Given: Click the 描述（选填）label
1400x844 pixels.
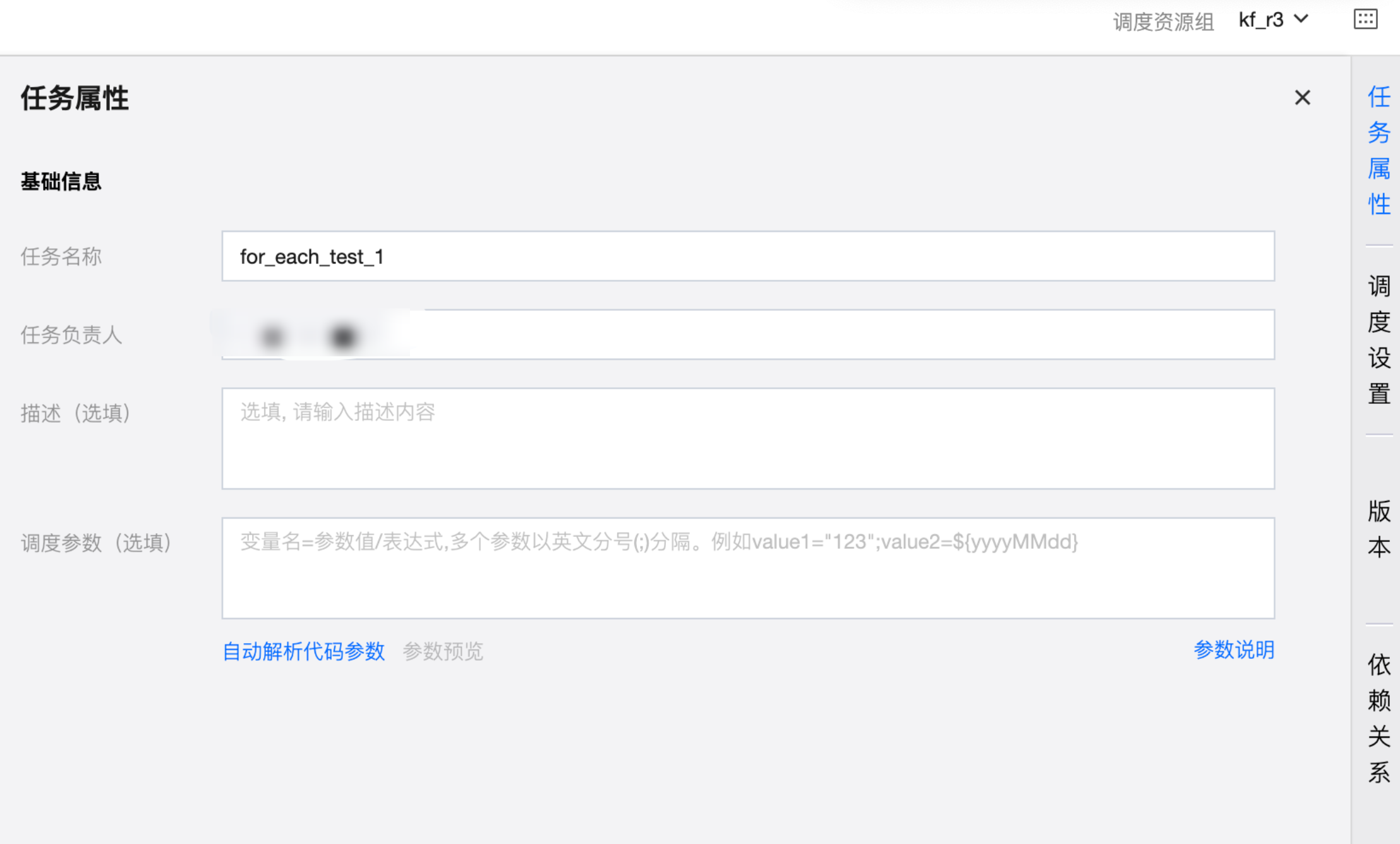Looking at the screenshot, I should tap(76, 413).
